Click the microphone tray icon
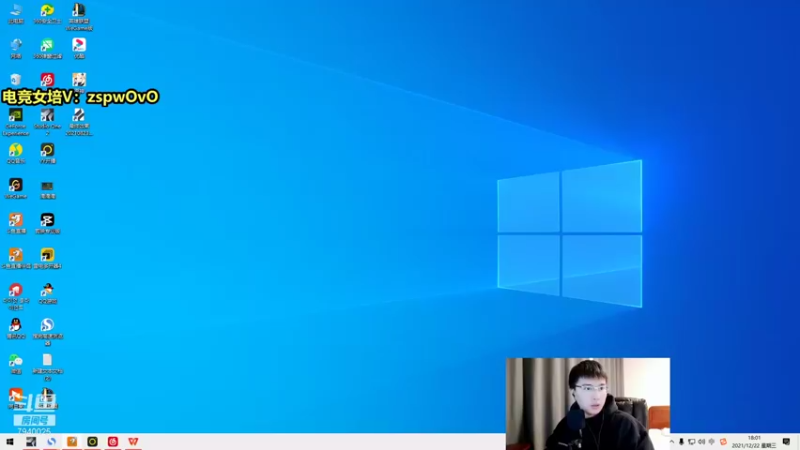 click(681, 442)
